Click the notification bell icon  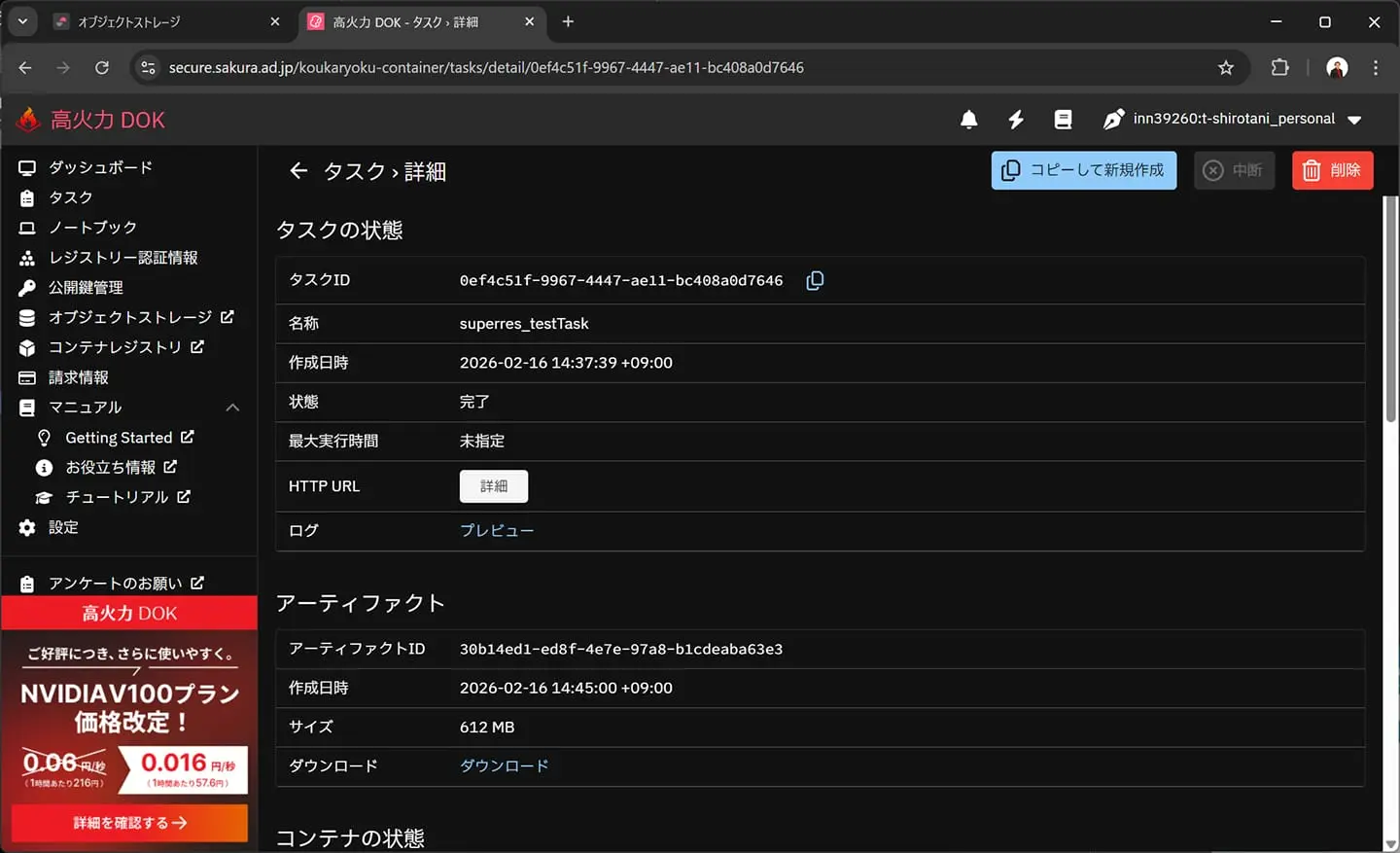968,120
